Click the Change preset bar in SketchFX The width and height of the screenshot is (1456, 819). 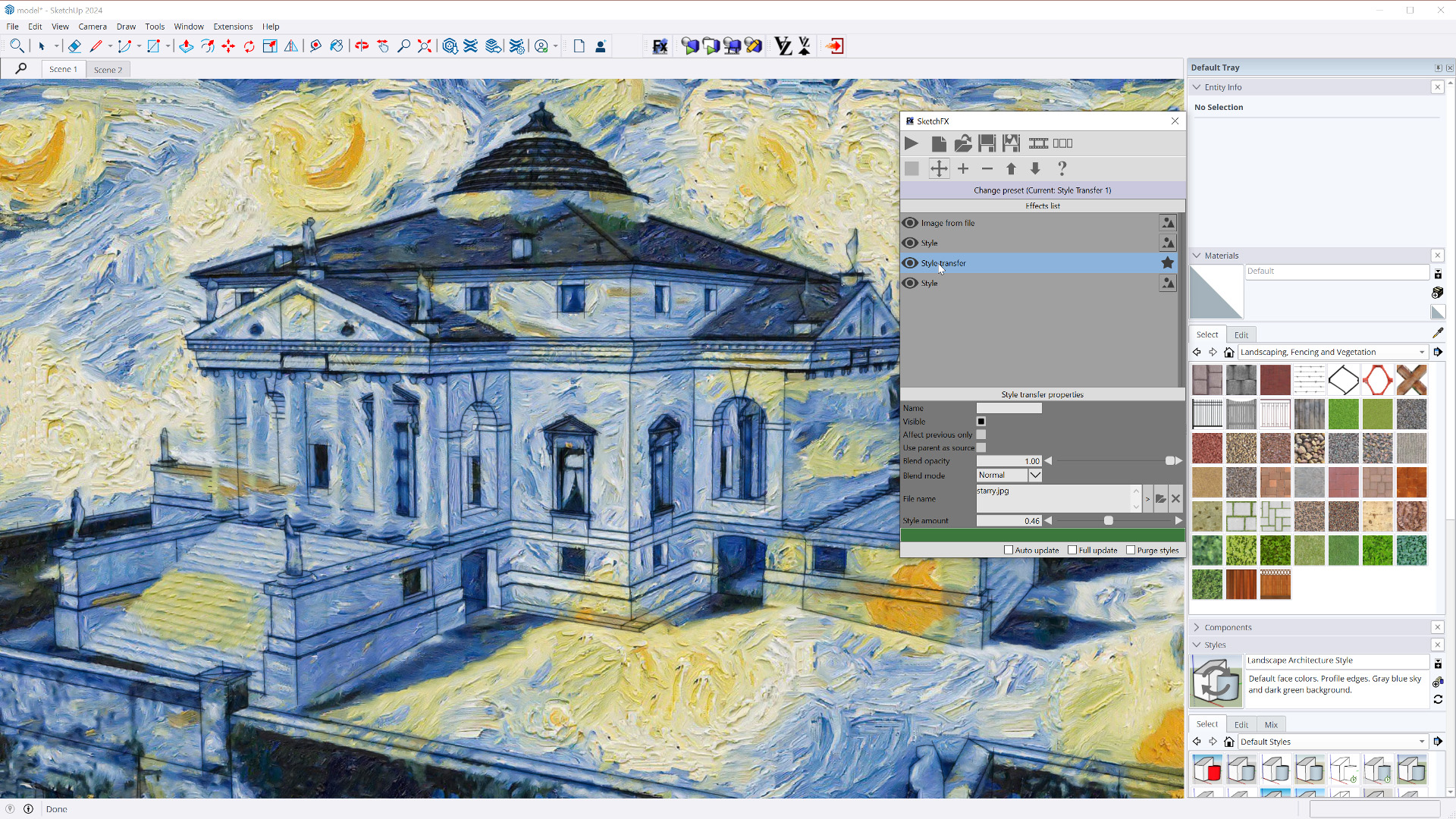[x=1042, y=190]
